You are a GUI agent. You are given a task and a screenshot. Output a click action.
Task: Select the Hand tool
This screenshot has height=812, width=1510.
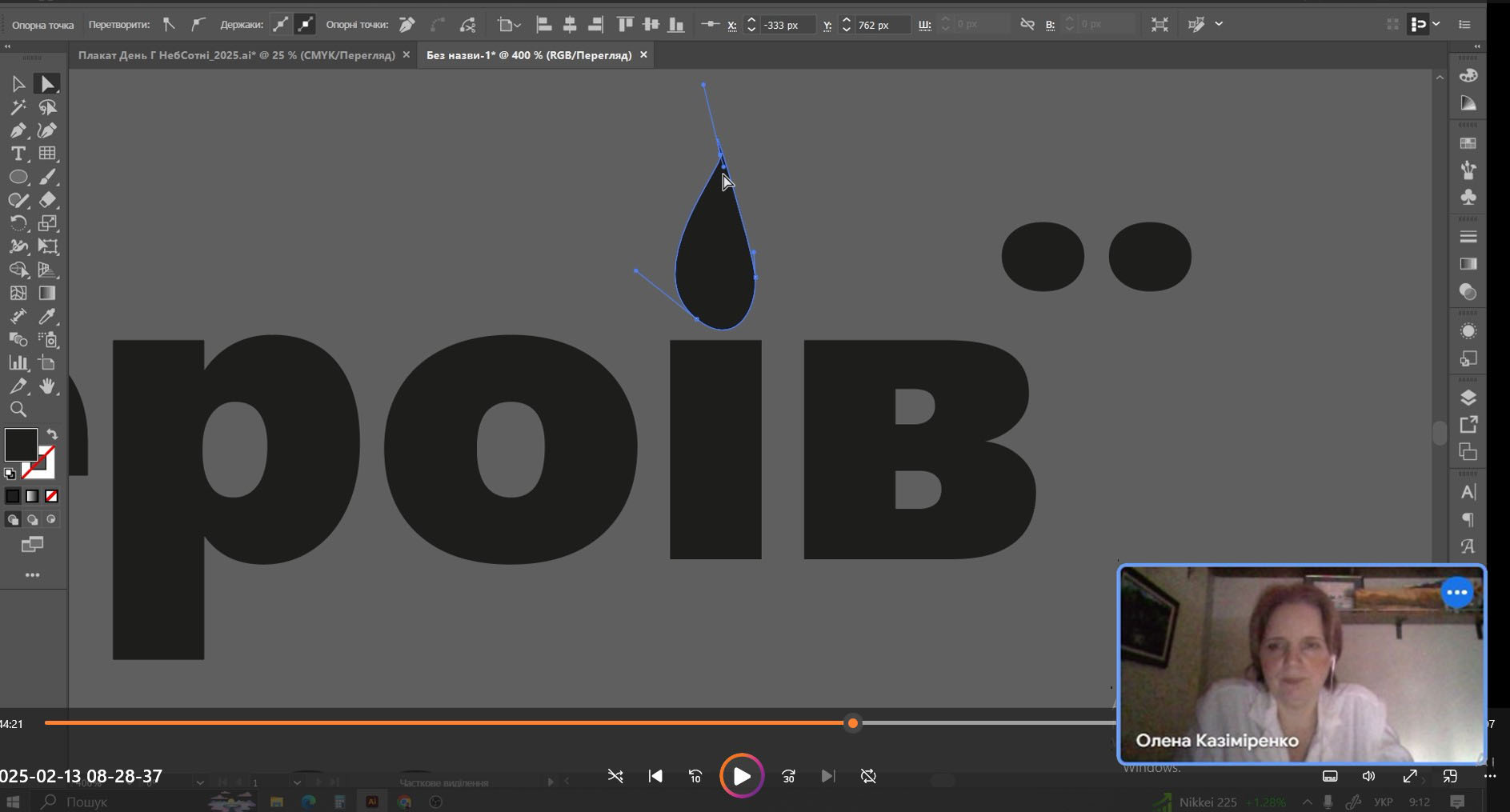click(47, 386)
